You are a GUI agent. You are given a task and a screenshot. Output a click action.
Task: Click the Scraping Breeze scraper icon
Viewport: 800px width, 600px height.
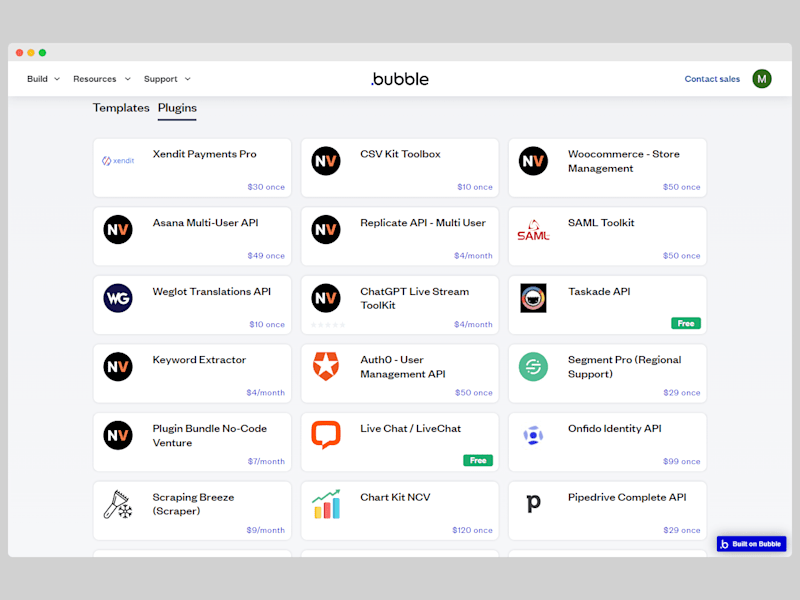[118, 504]
